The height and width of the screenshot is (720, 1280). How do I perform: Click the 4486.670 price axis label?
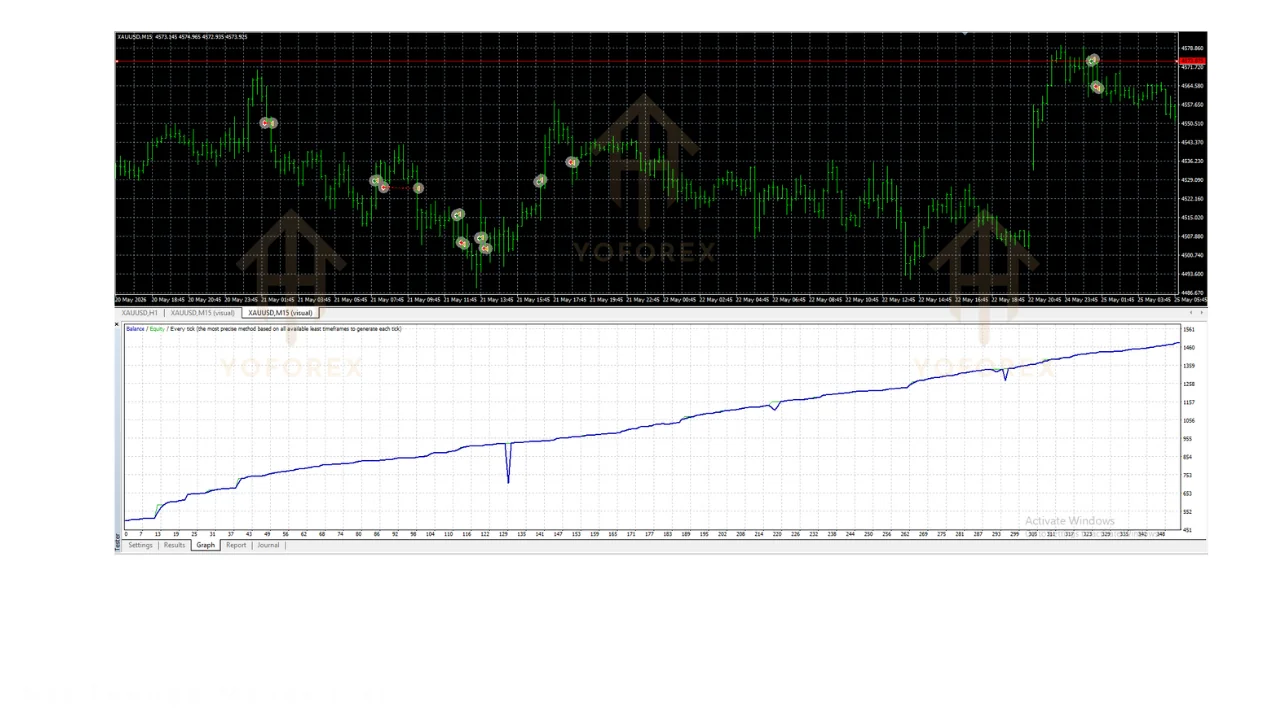click(1192, 293)
